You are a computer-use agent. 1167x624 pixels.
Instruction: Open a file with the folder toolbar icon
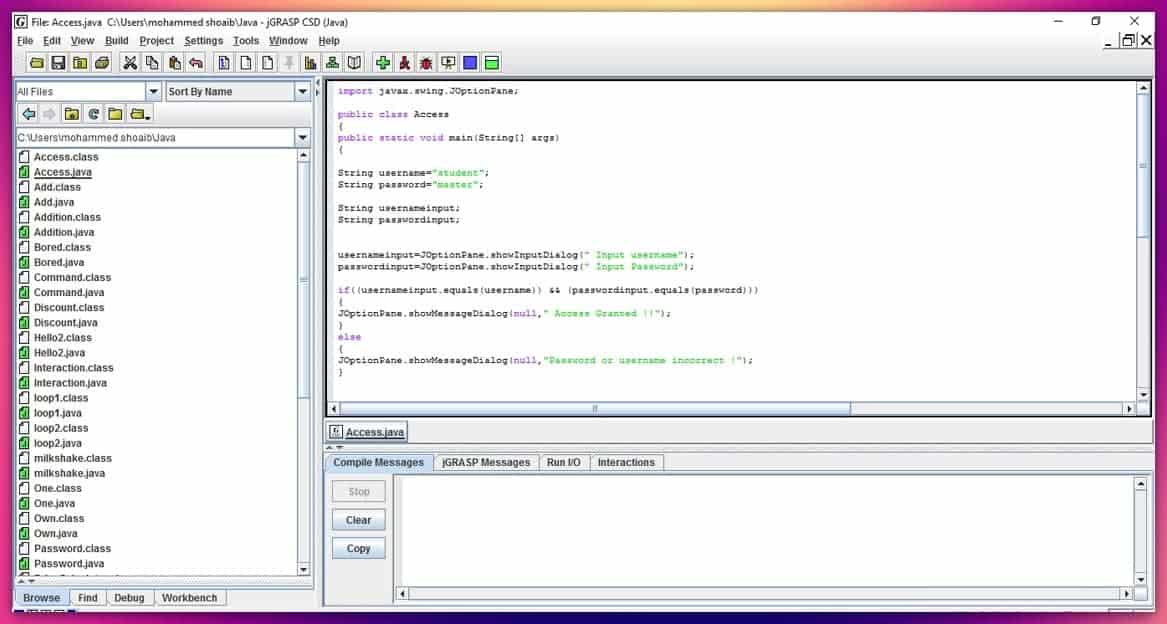(35, 61)
